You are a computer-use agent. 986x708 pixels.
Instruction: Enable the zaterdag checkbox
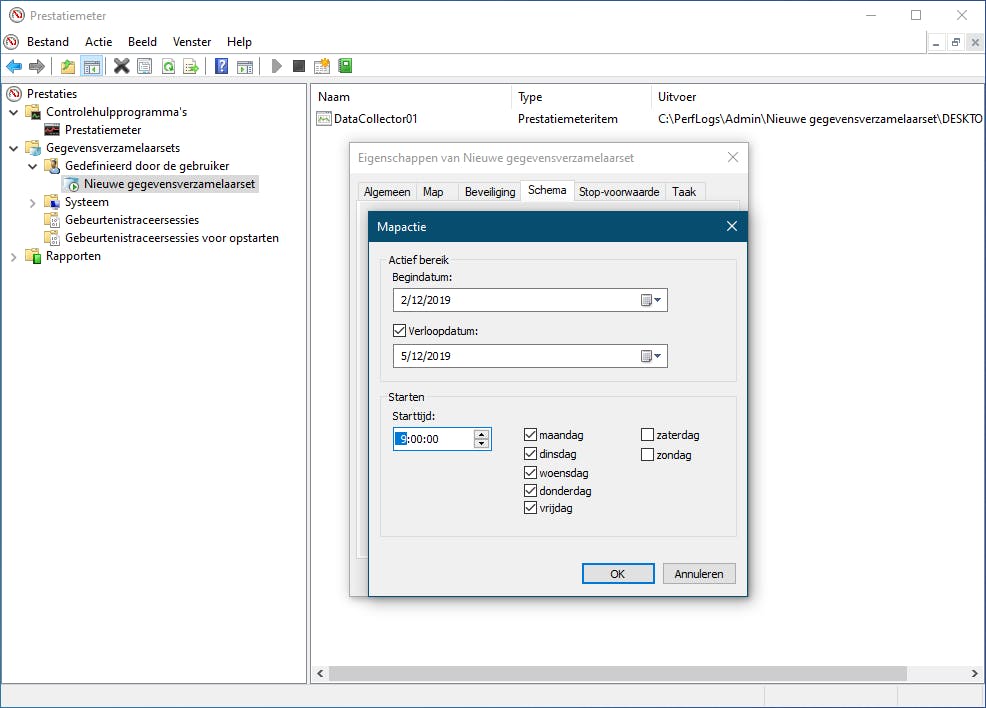point(648,436)
